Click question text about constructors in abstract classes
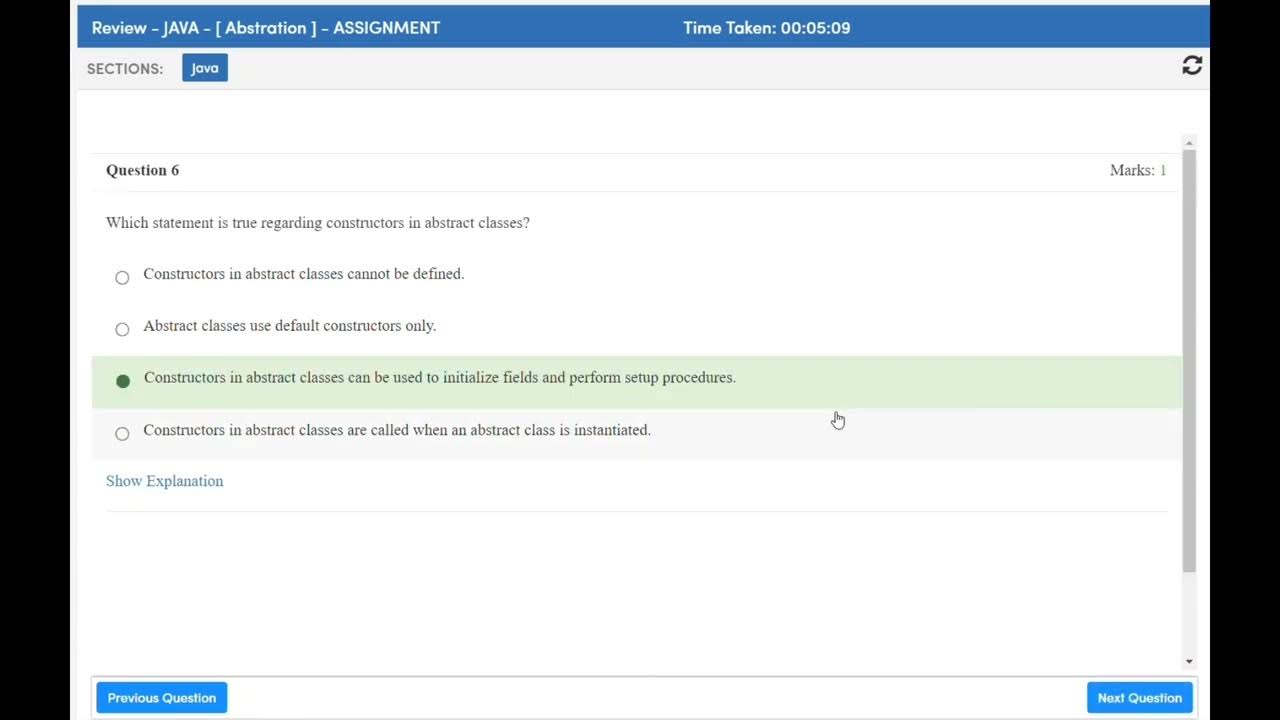 point(318,223)
